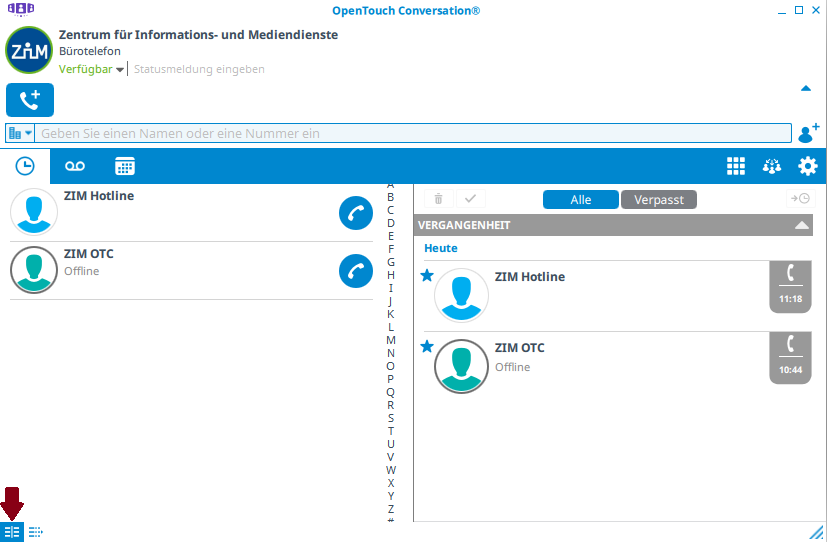
Task: Toggle favorite star for ZIM OTC entry
Action: (x=427, y=347)
